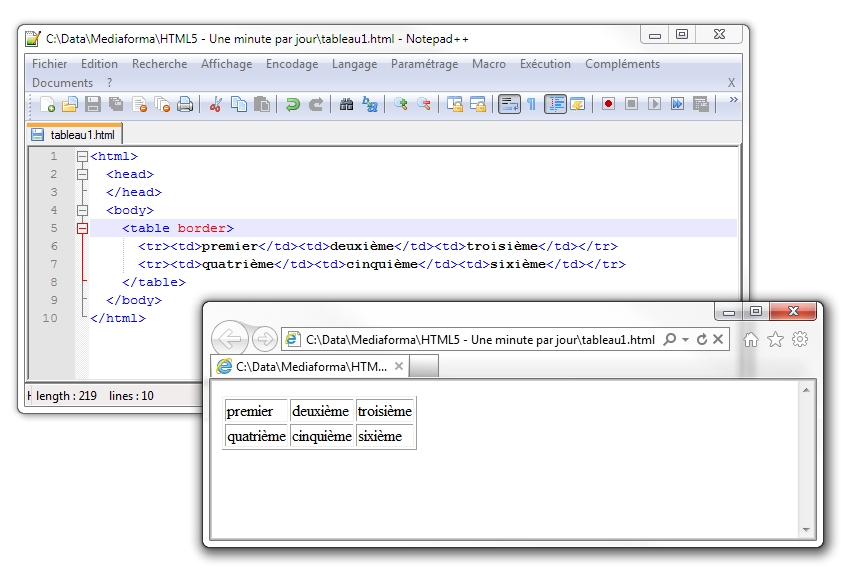Open Find with the binoculars icon
844x568 pixels.
pyautogui.click(x=347, y=104)
